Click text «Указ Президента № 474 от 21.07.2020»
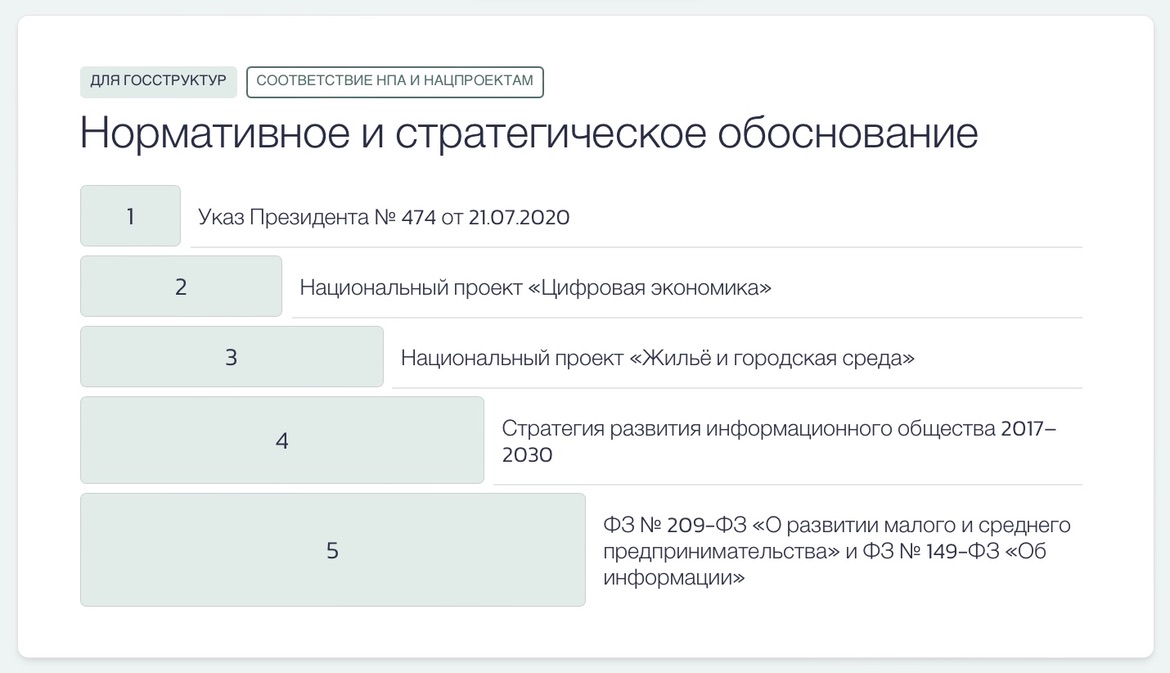This screenshot has width=1170, height=673. (x=384, y=217)
